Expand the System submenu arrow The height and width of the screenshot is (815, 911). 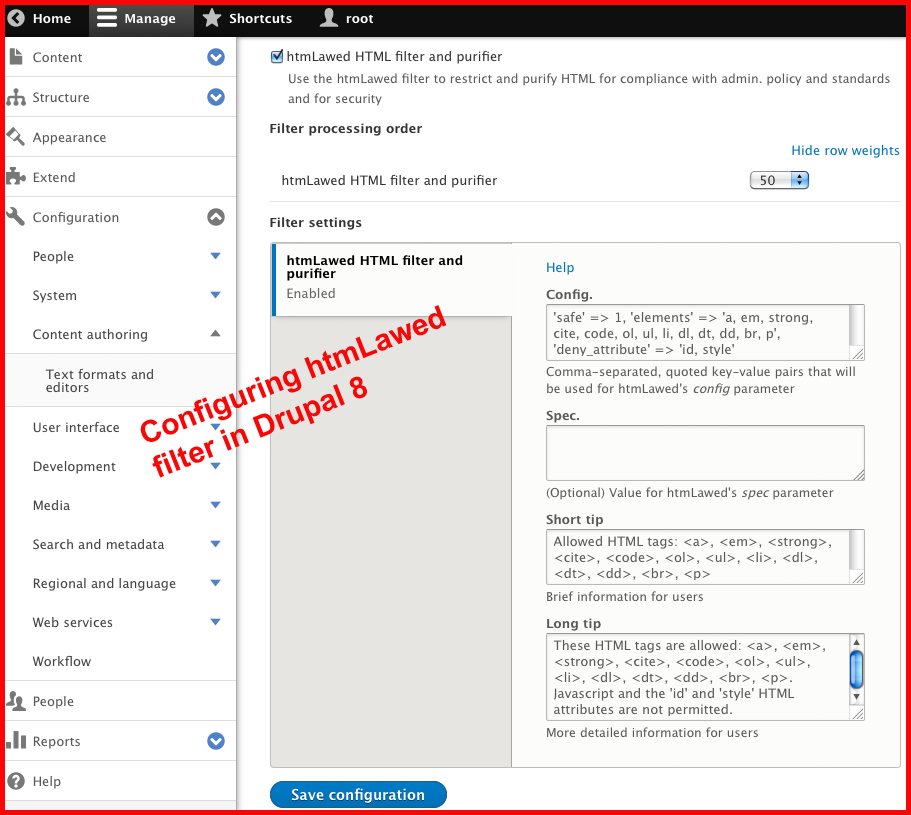coord(216,295)
